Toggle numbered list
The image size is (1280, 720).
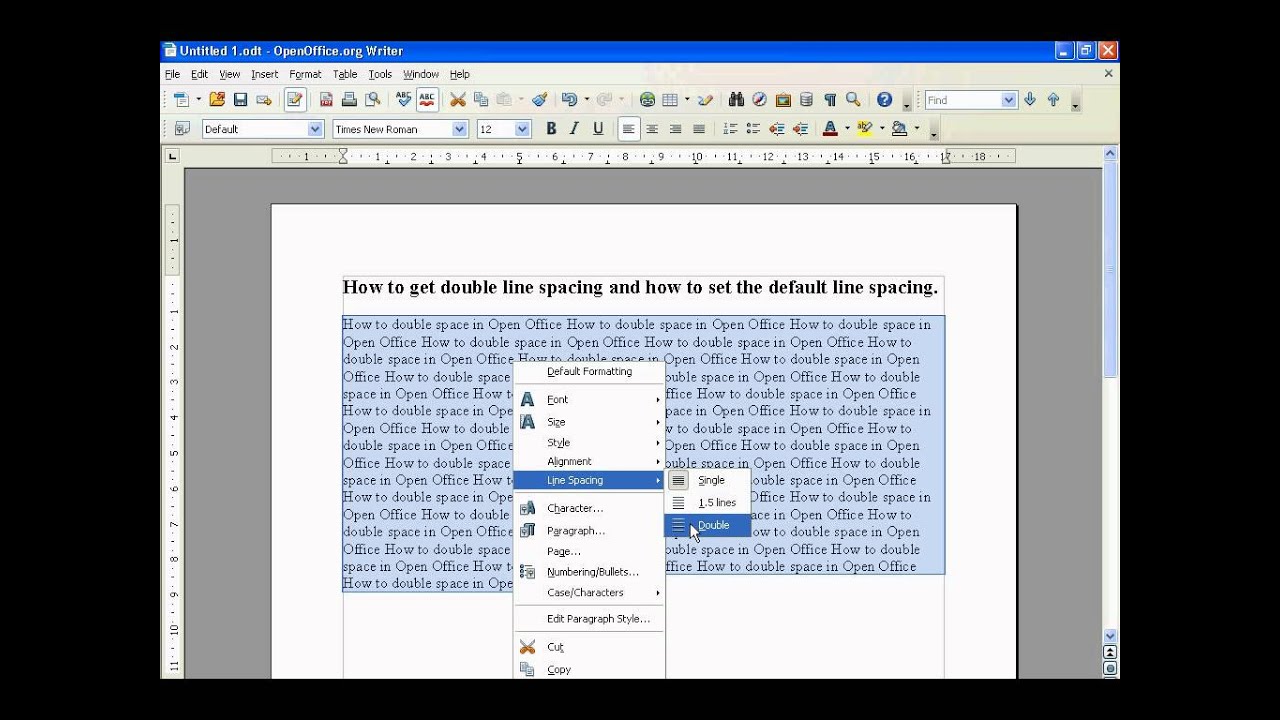[730, 129]
